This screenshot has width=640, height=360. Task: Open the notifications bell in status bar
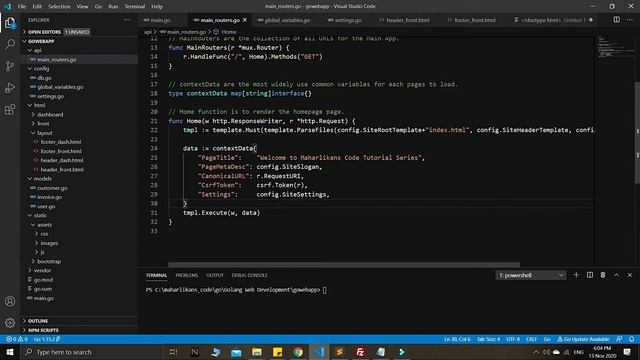click(631, 339)
